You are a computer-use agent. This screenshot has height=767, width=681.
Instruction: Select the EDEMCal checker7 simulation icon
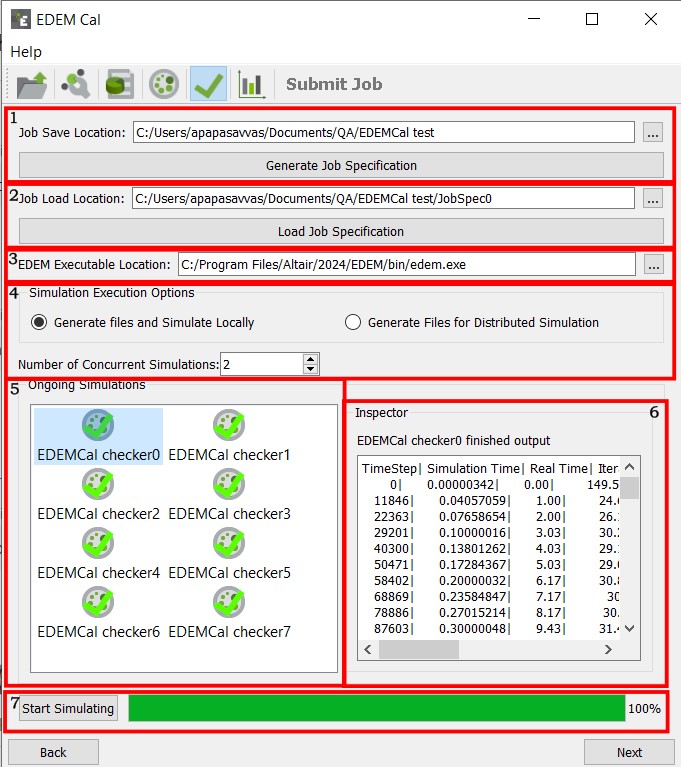pos(229,602)
